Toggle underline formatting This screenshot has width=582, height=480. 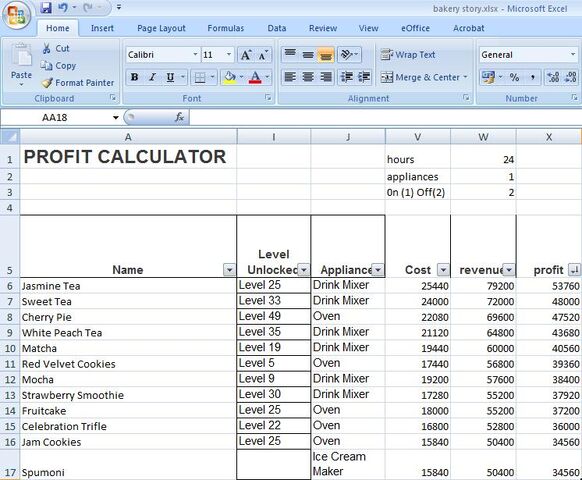170,77
